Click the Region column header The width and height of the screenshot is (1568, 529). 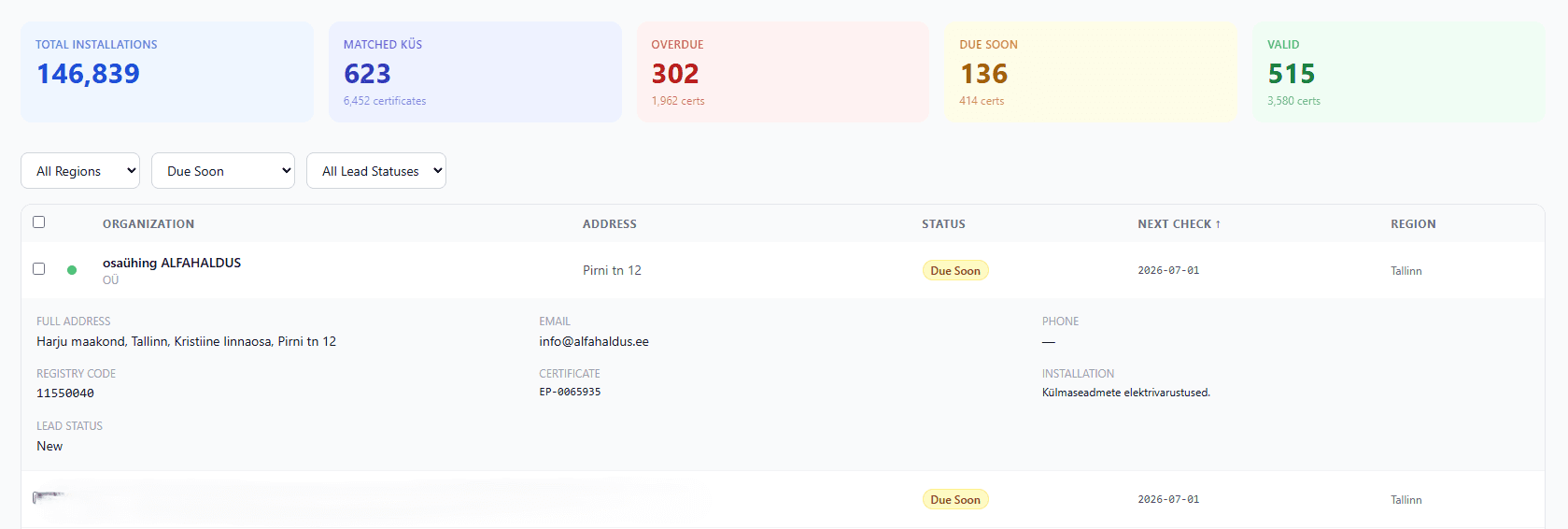click(x=1413, y=224)
